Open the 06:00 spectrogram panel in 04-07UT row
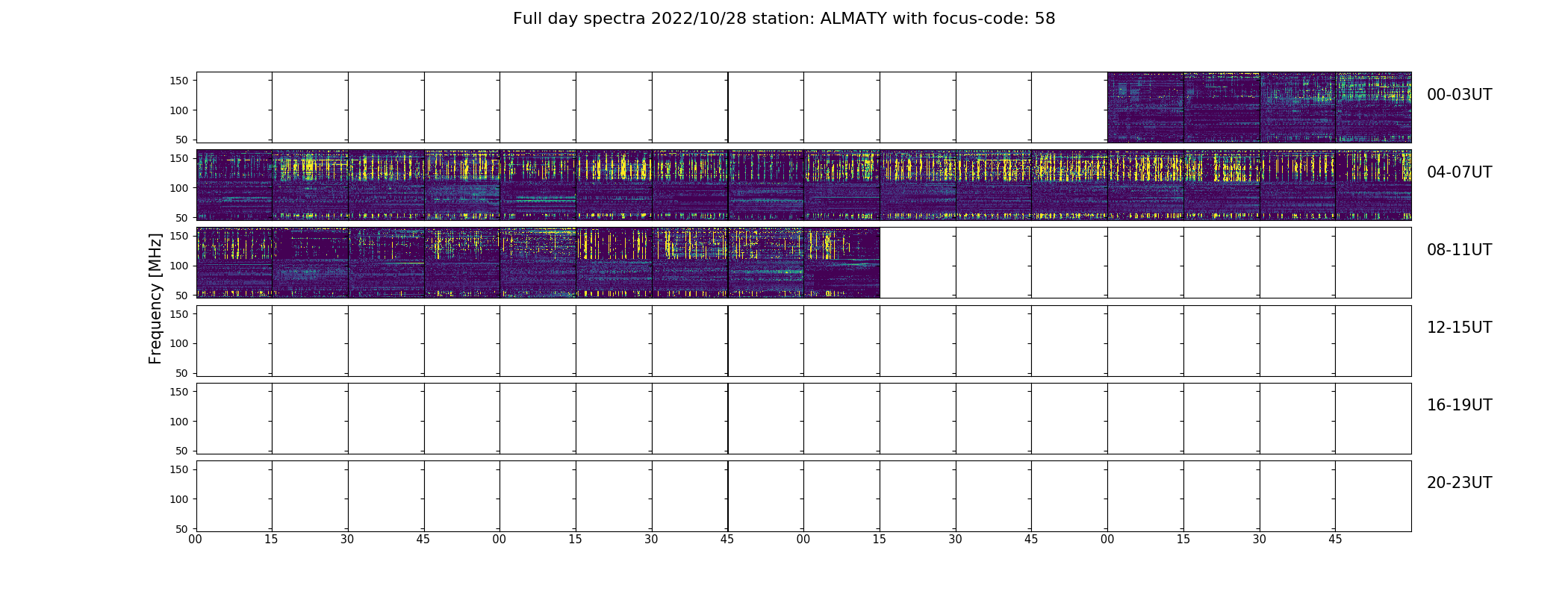Viewport: 1568px width, 597px height. coord(841,185)
